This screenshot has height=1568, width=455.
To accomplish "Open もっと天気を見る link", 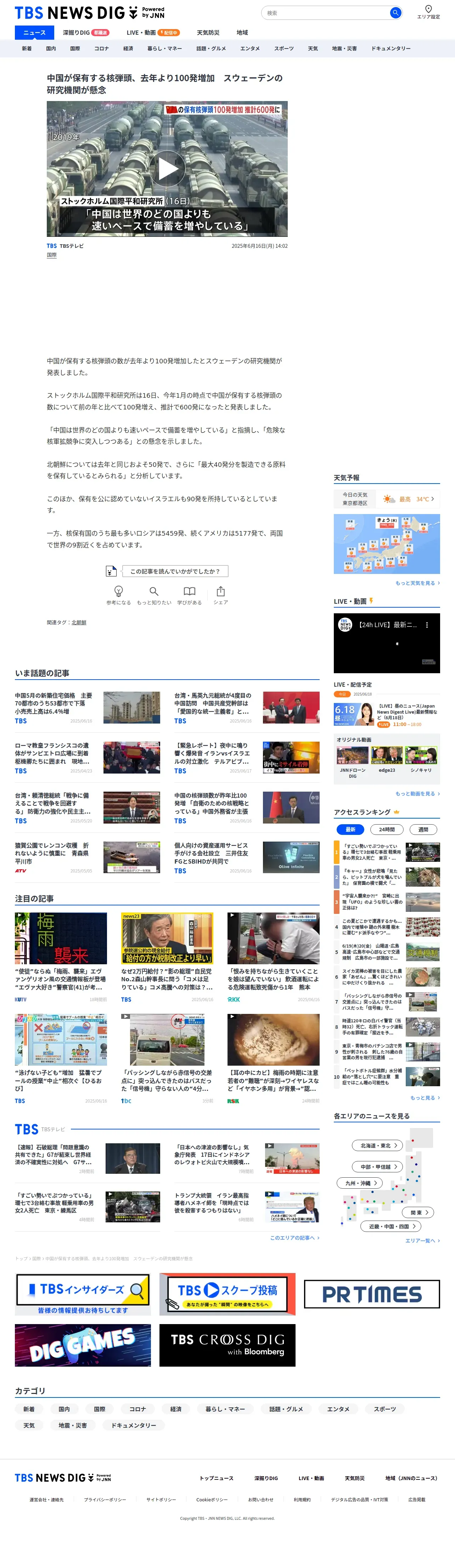I will coord(417,583).
